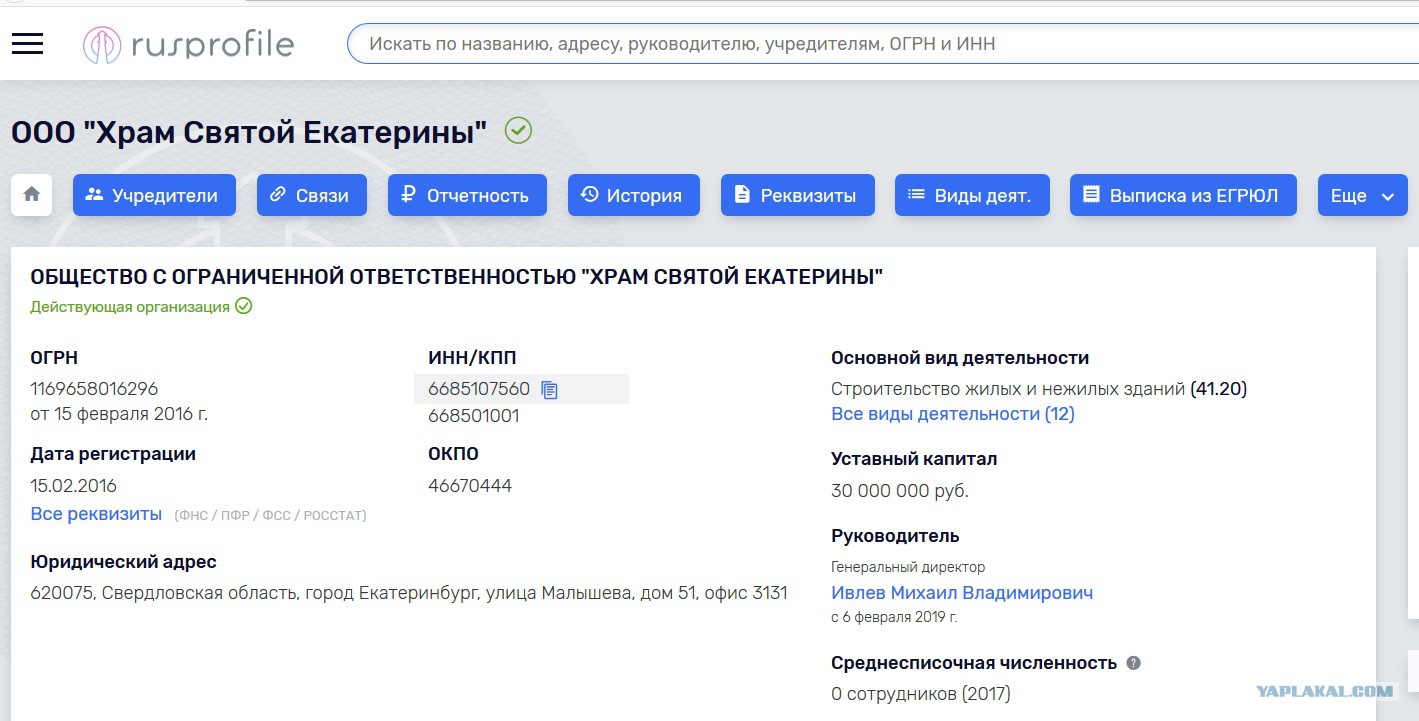1419x721 pixels.
Task: View the История tab
Action: tap(634, 195)
